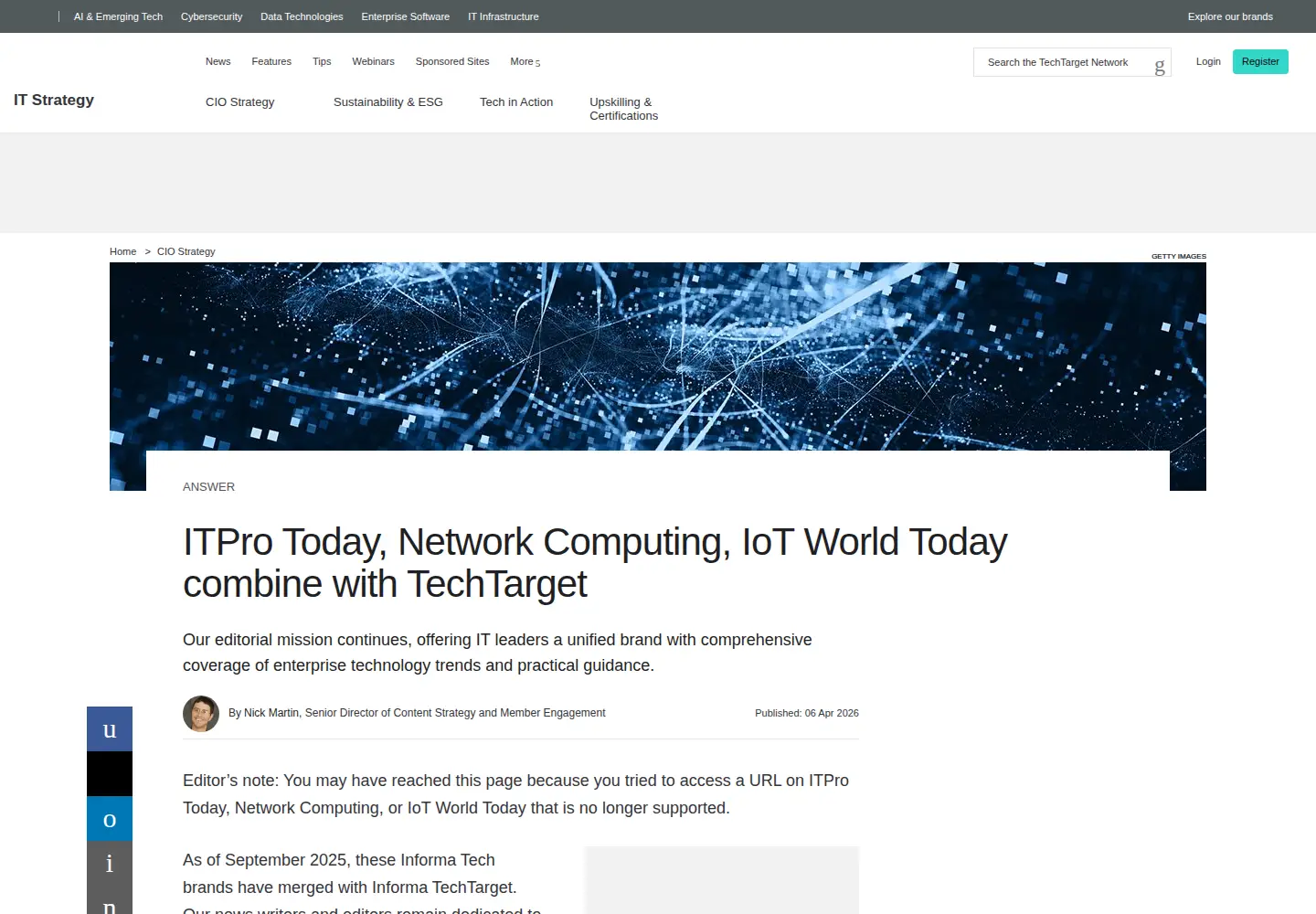This screenshot has width=1316, height=914.
Task: View the Webinars tab
Action: (373, 62)
